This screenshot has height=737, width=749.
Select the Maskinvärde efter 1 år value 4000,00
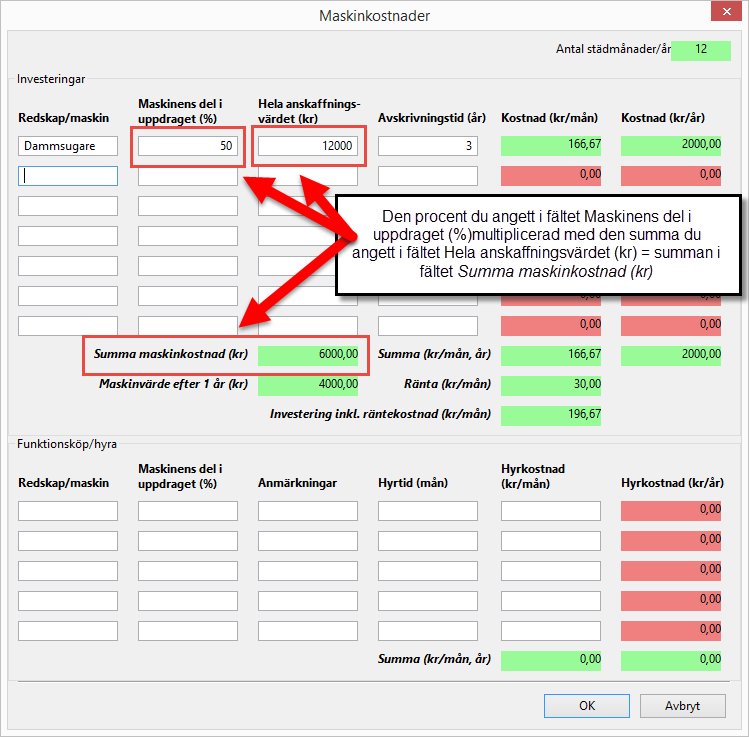pyautogui.click(x=308, y=384)
